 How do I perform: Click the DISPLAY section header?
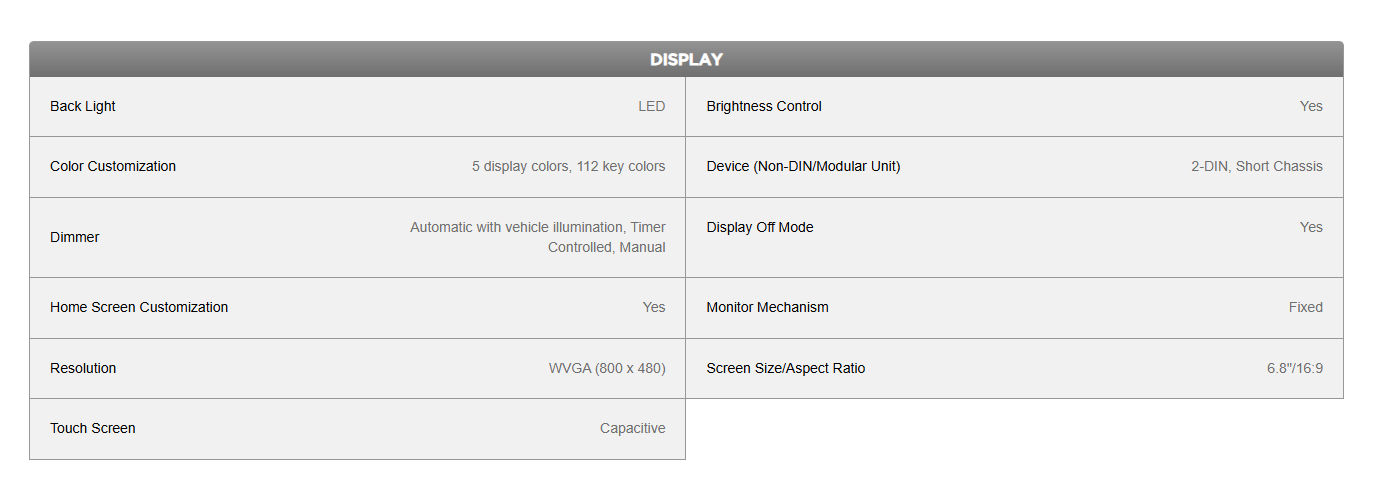pos(686,59)
